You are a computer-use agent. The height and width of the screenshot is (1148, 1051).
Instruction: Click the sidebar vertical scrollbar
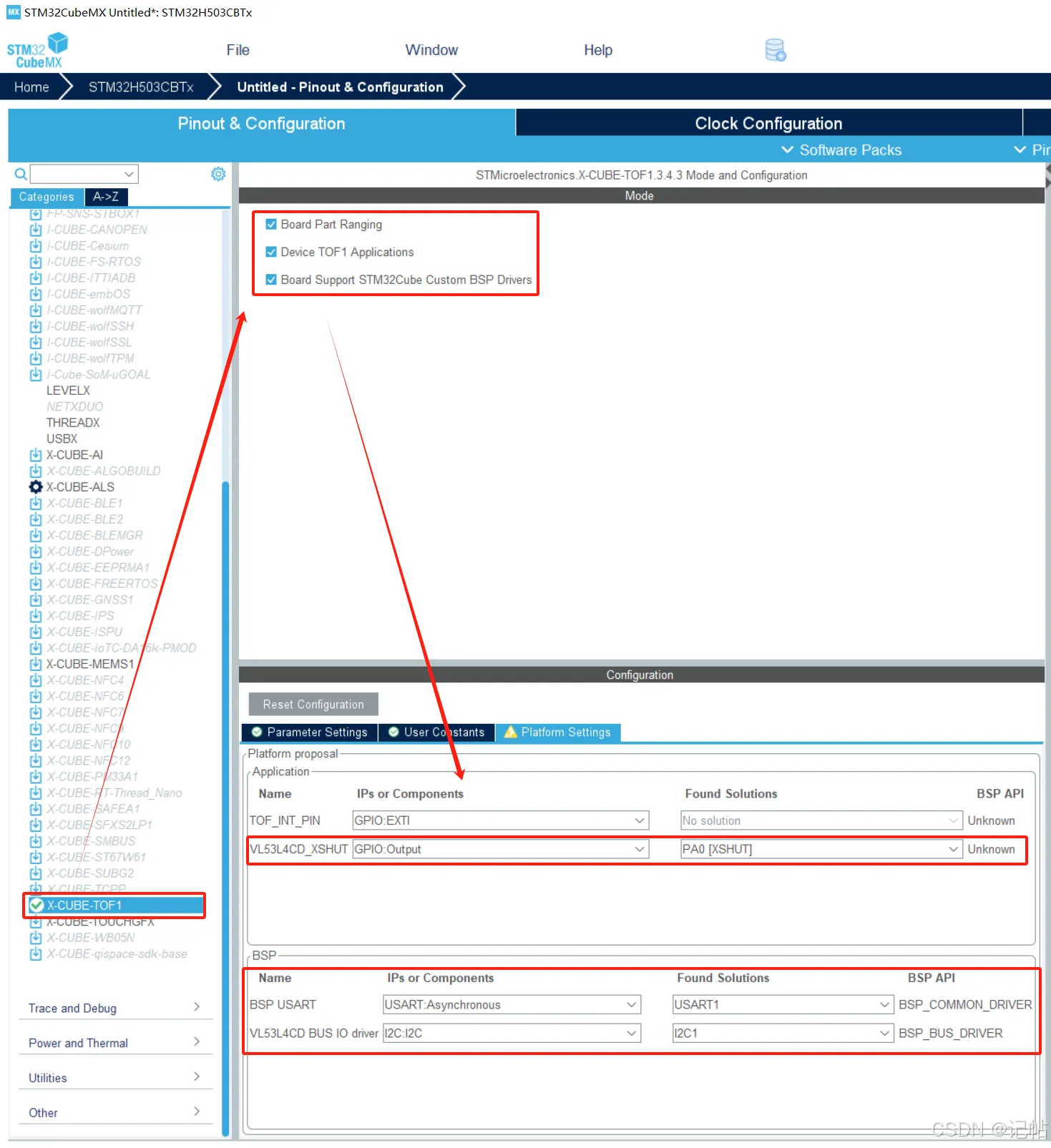[226, 808]
